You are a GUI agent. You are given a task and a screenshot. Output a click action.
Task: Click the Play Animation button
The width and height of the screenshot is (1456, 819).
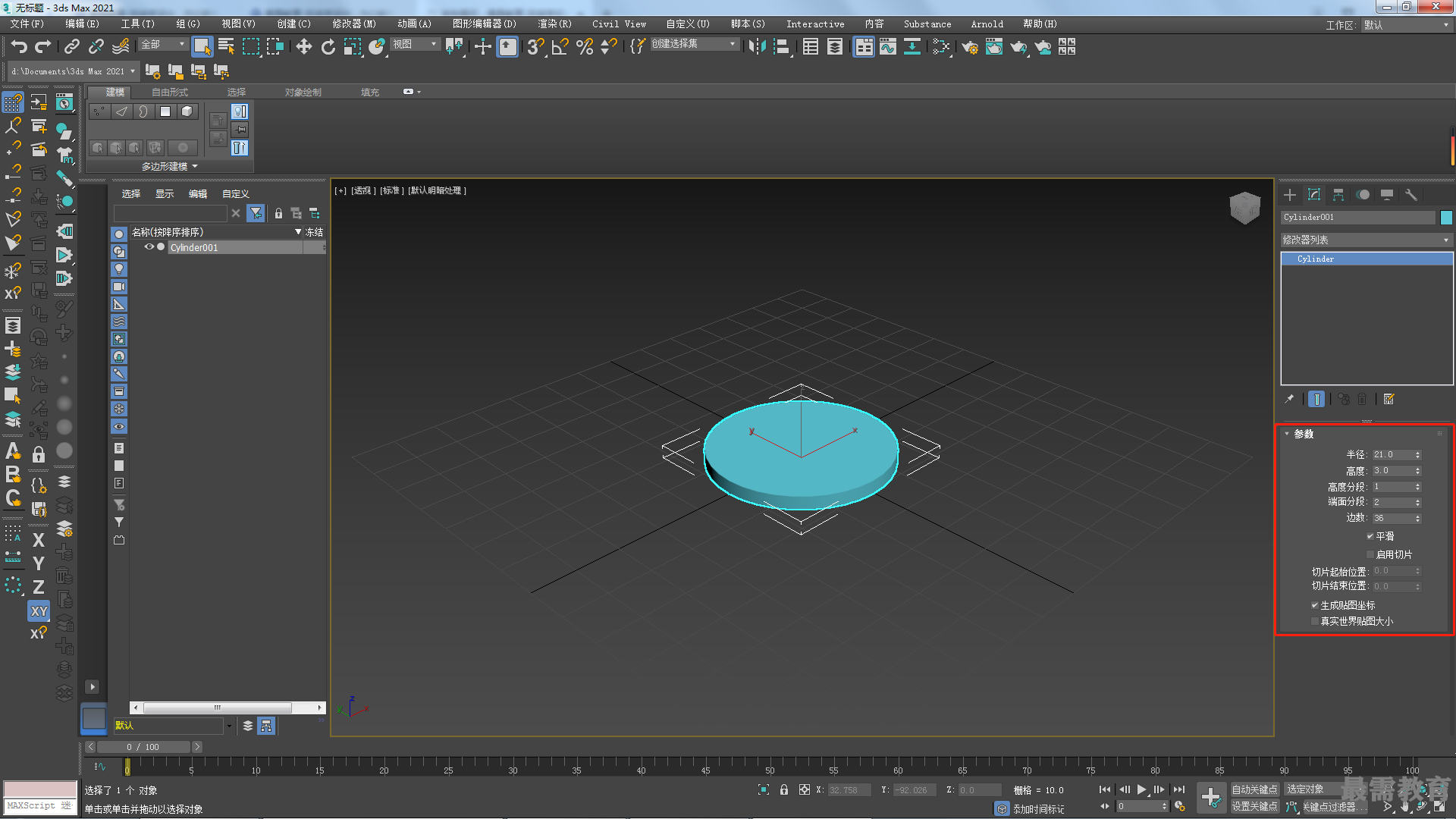[1141, 789]
